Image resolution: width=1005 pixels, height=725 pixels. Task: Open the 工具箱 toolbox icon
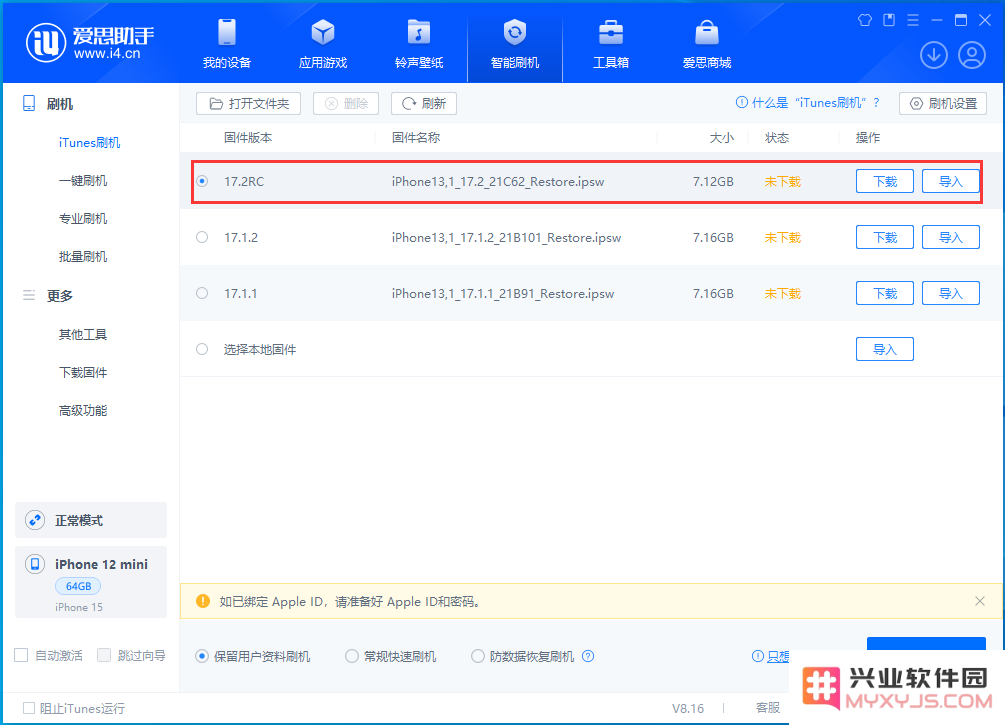pyautogui.click(x=611, y=32)
